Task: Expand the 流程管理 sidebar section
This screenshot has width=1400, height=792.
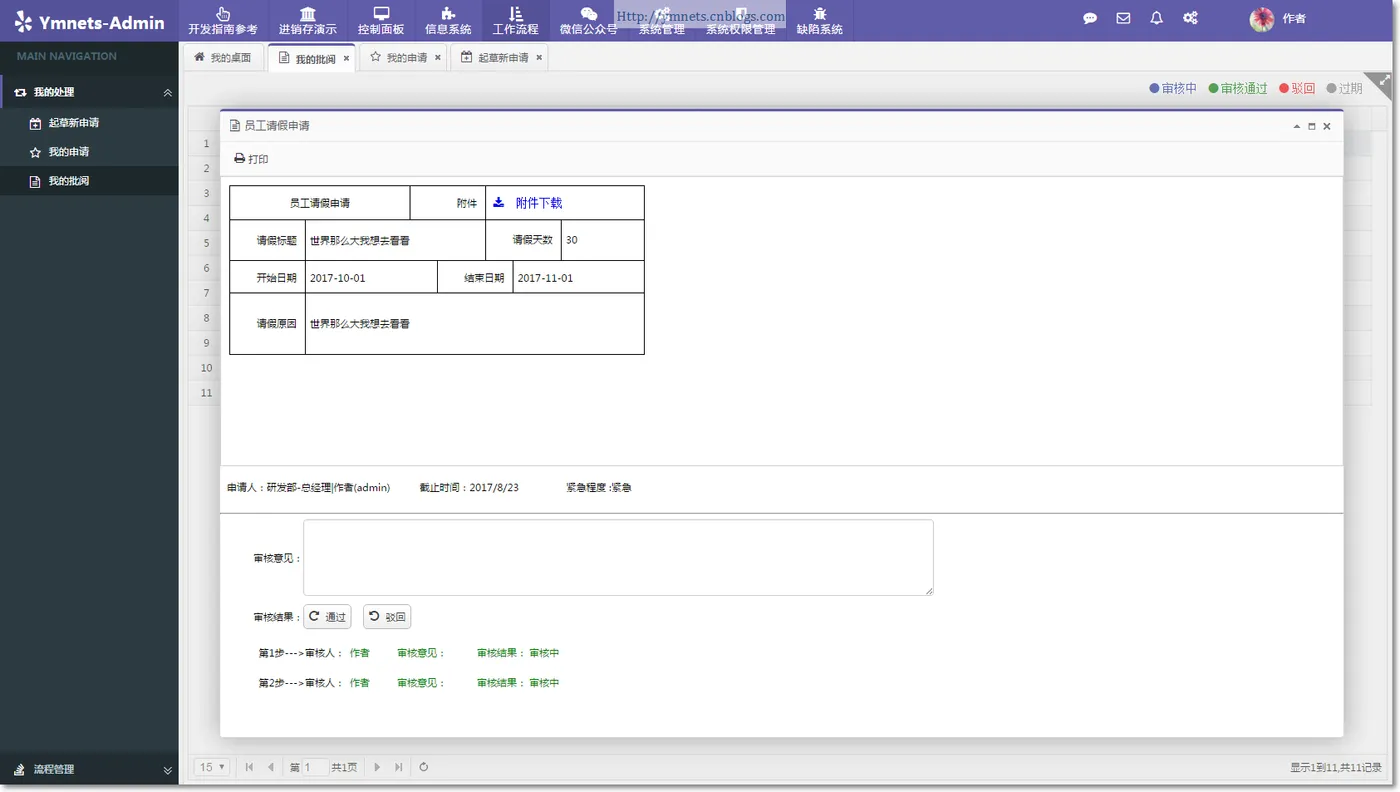Action: (89, 770)
